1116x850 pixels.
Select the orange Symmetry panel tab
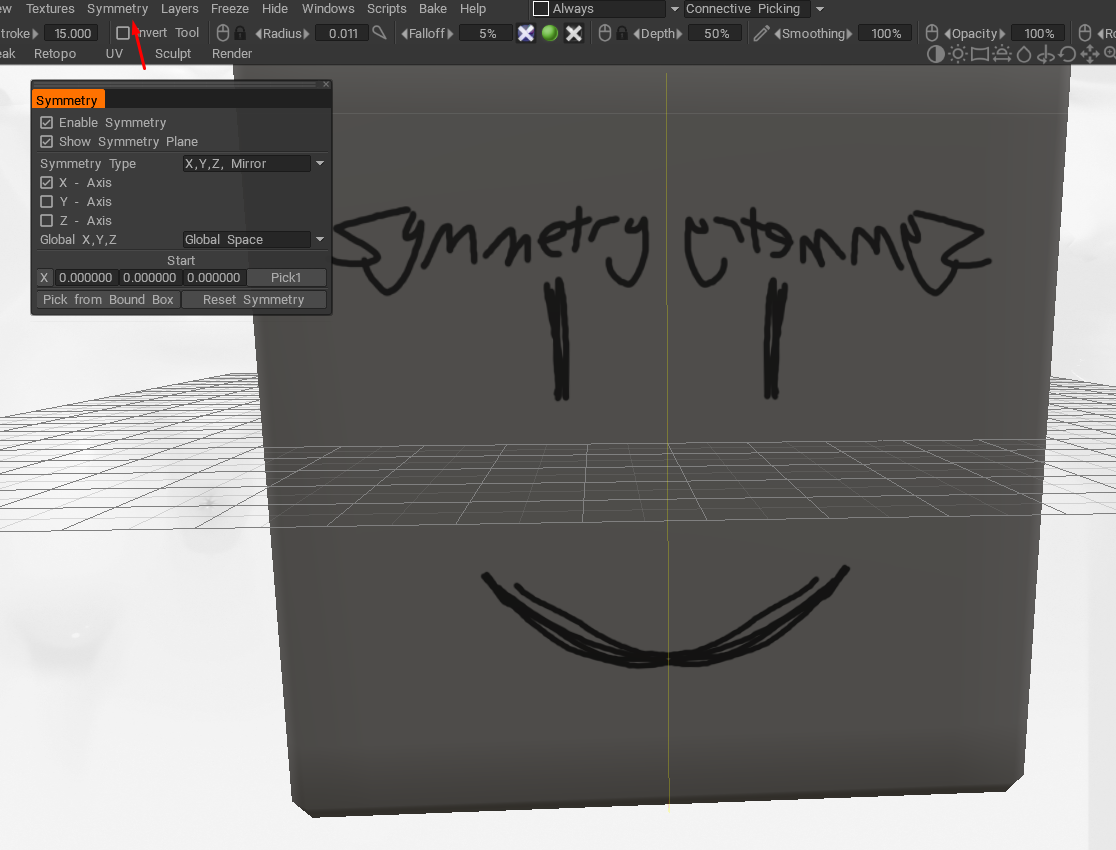point(68,100)
